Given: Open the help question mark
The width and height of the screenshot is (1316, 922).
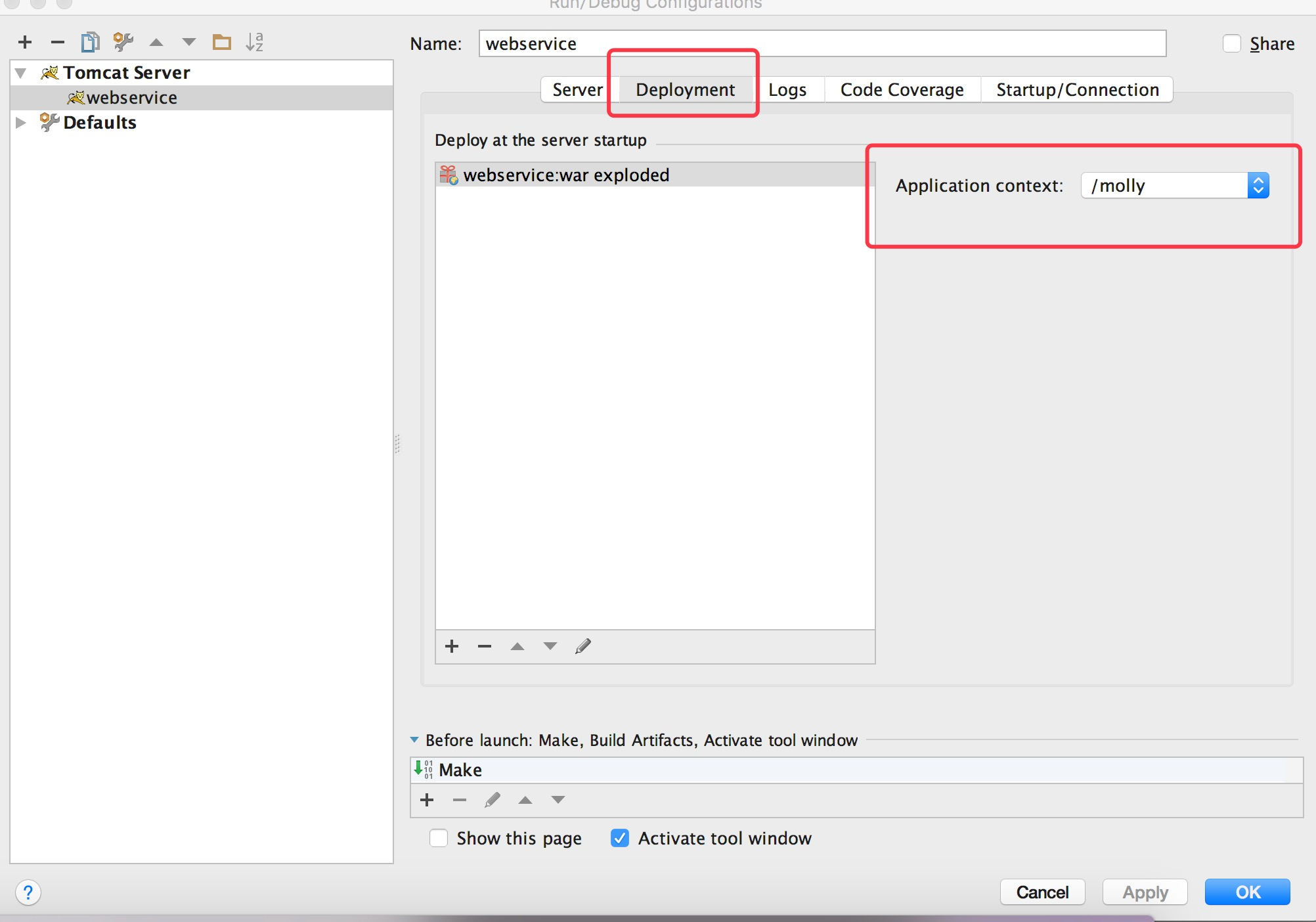Looking at the screenshot, I should [28, 892].
